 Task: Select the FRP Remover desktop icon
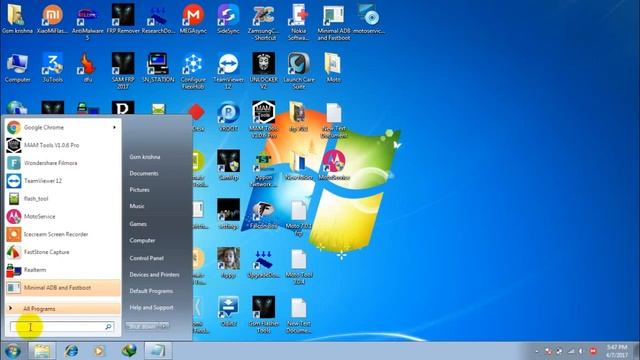(123, 19)
